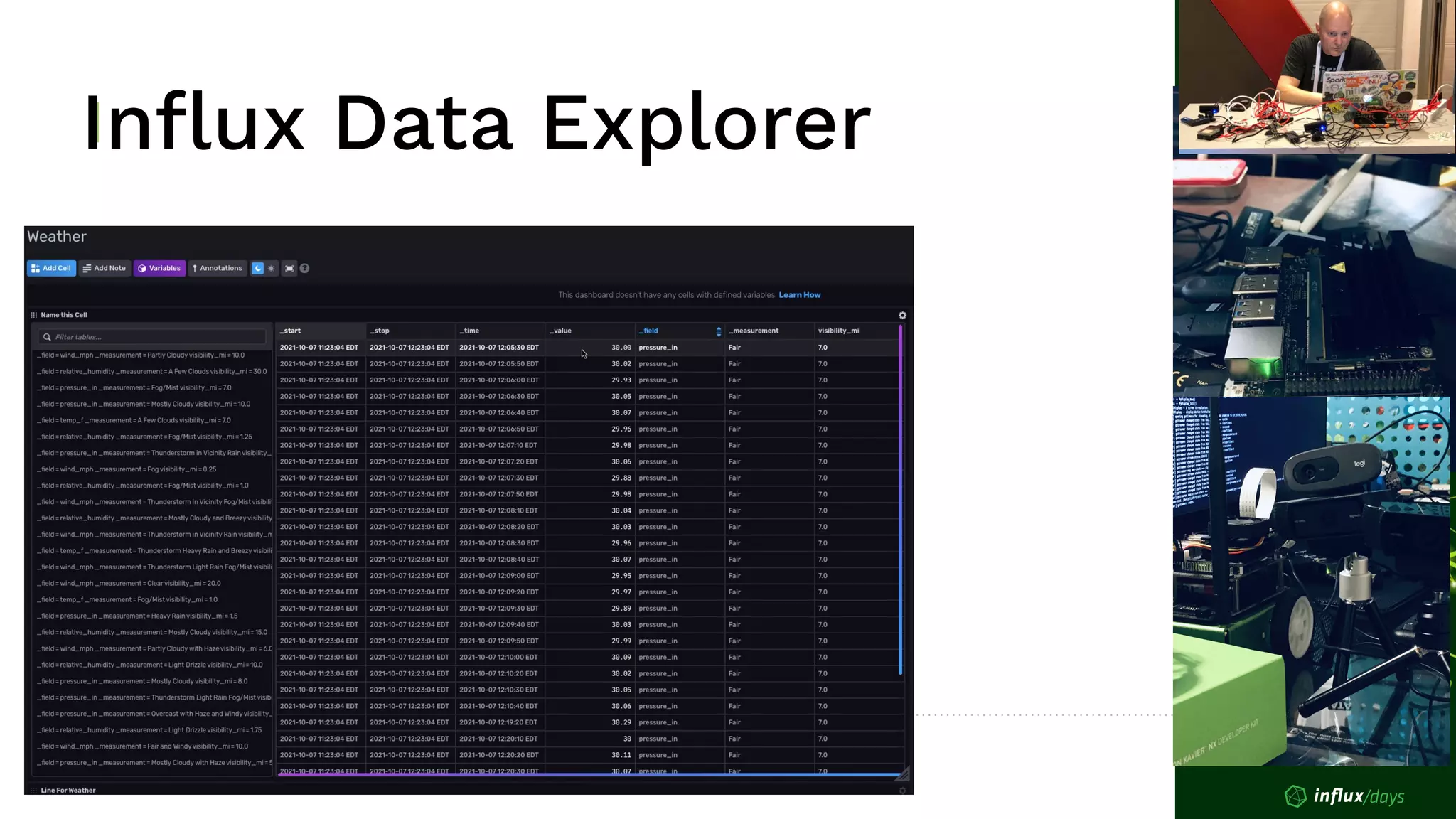This screenshot has width=1456, height=819.
Task: Select table pressure_in Mostly Cloudy with Haze
Action: 154,763
